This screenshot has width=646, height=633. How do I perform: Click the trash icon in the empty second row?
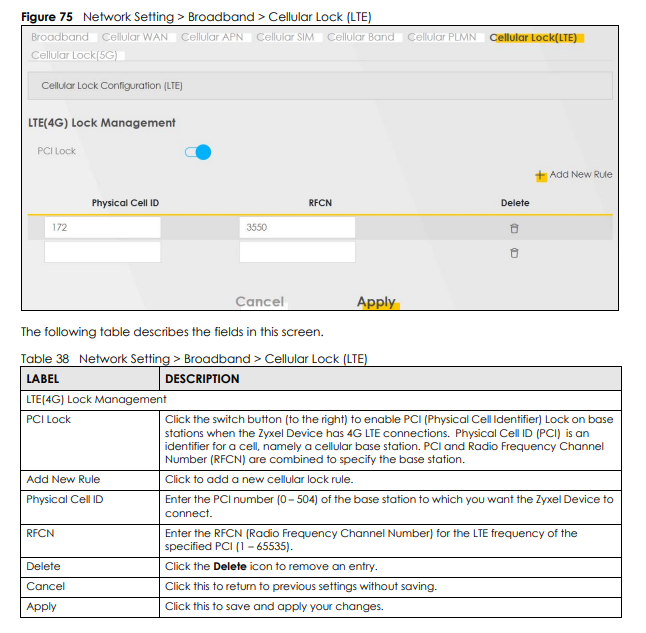tap(514, 253)
